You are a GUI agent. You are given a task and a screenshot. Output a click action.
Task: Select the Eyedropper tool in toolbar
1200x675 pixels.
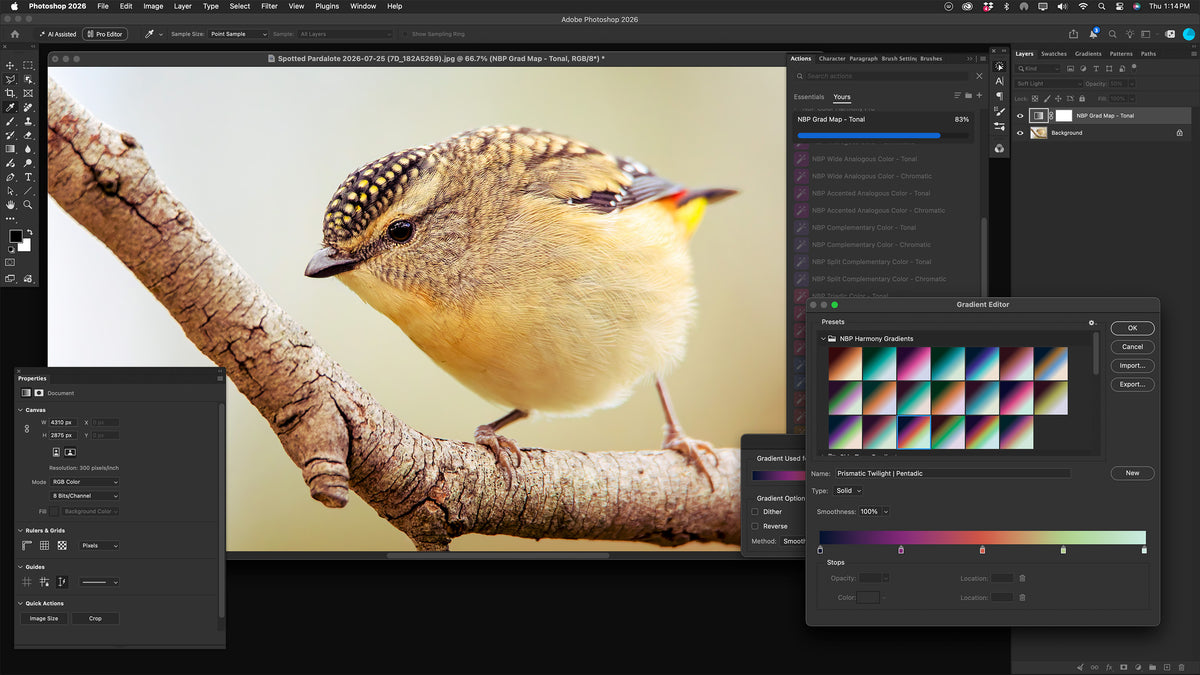click(11, 107)
